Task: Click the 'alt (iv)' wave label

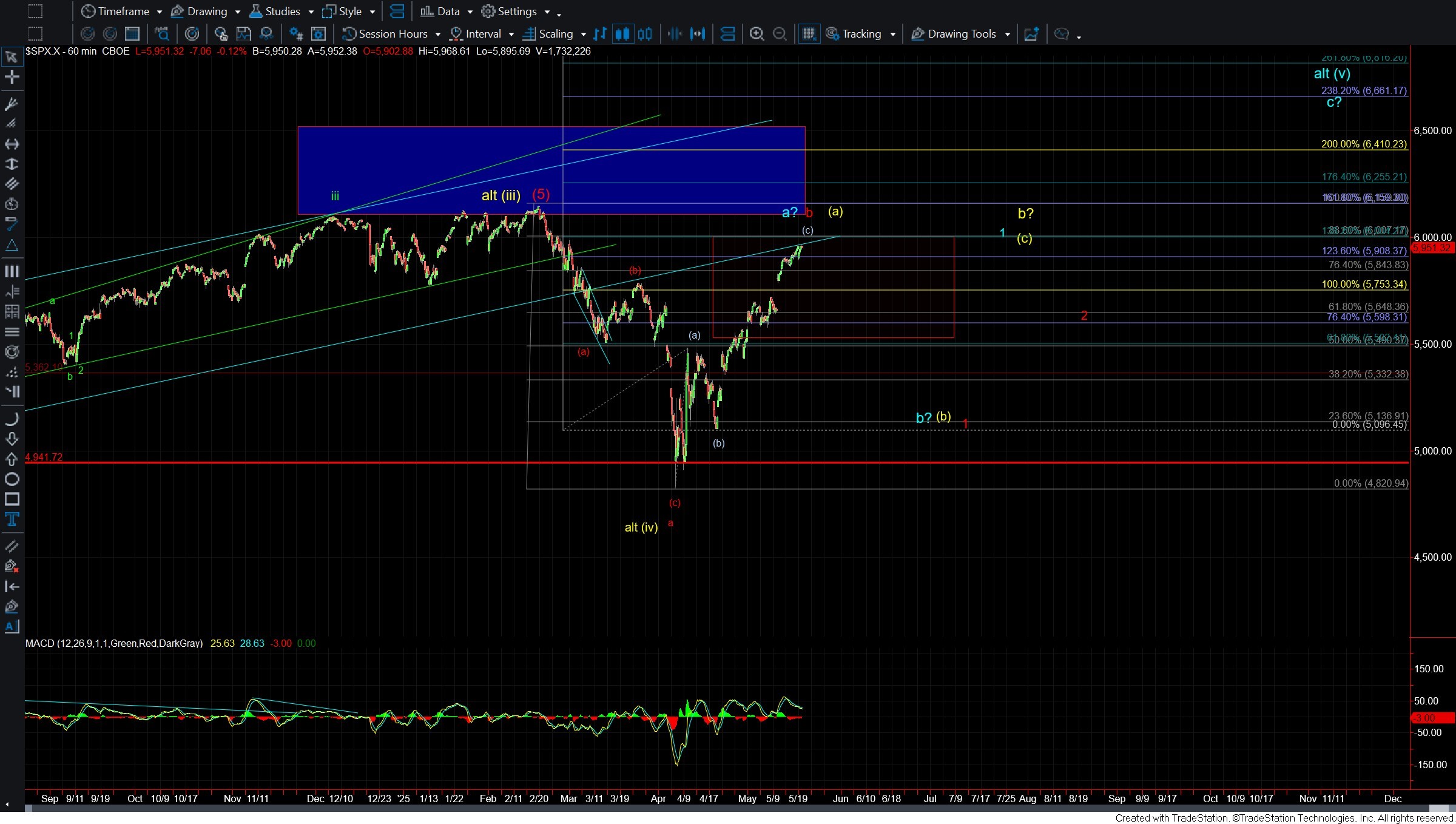Action: 641,527
